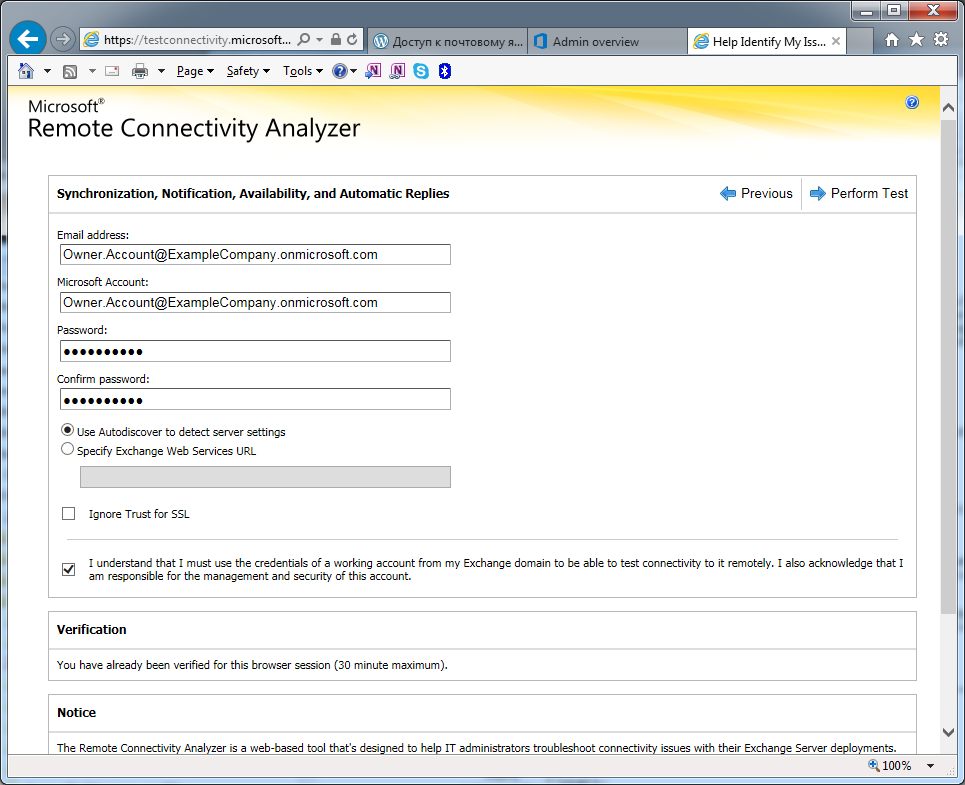This screenshot has height=785, width=965.
Task: Click the Email address input field
Action: (x=254, y=255)
